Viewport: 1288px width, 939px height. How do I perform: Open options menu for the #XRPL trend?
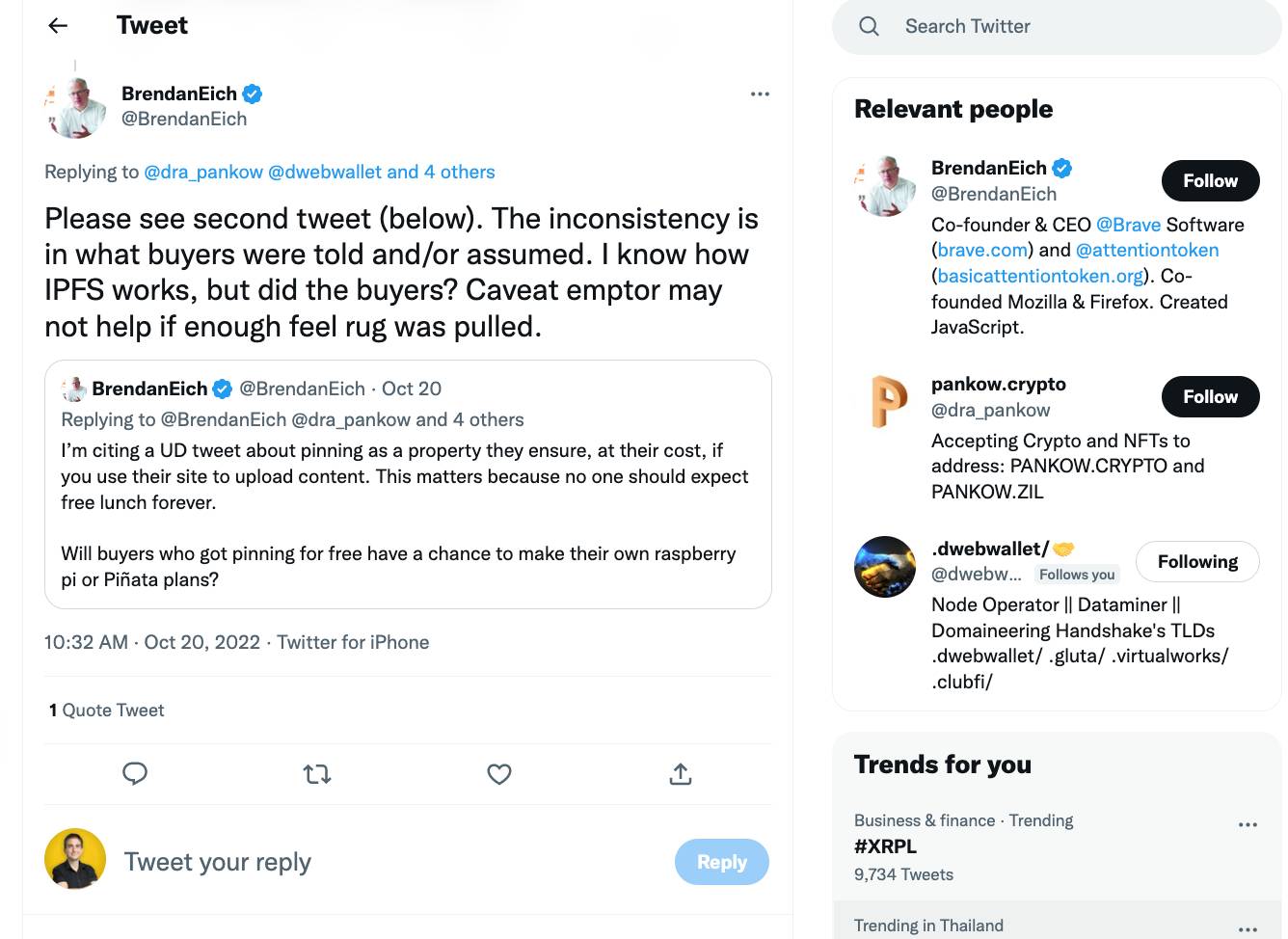click(1248, 824)
